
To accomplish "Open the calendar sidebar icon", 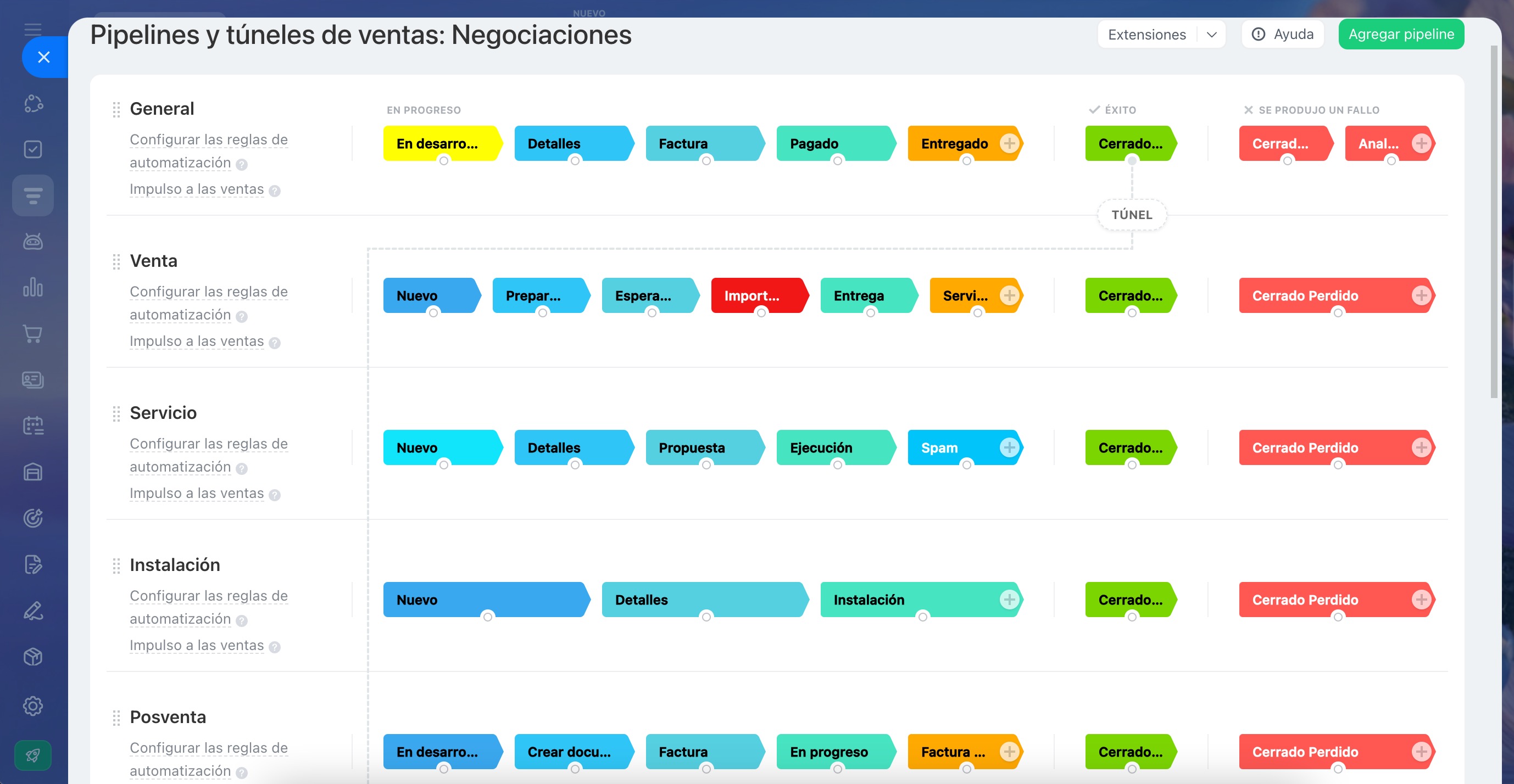I will click(x=33, y=426).
